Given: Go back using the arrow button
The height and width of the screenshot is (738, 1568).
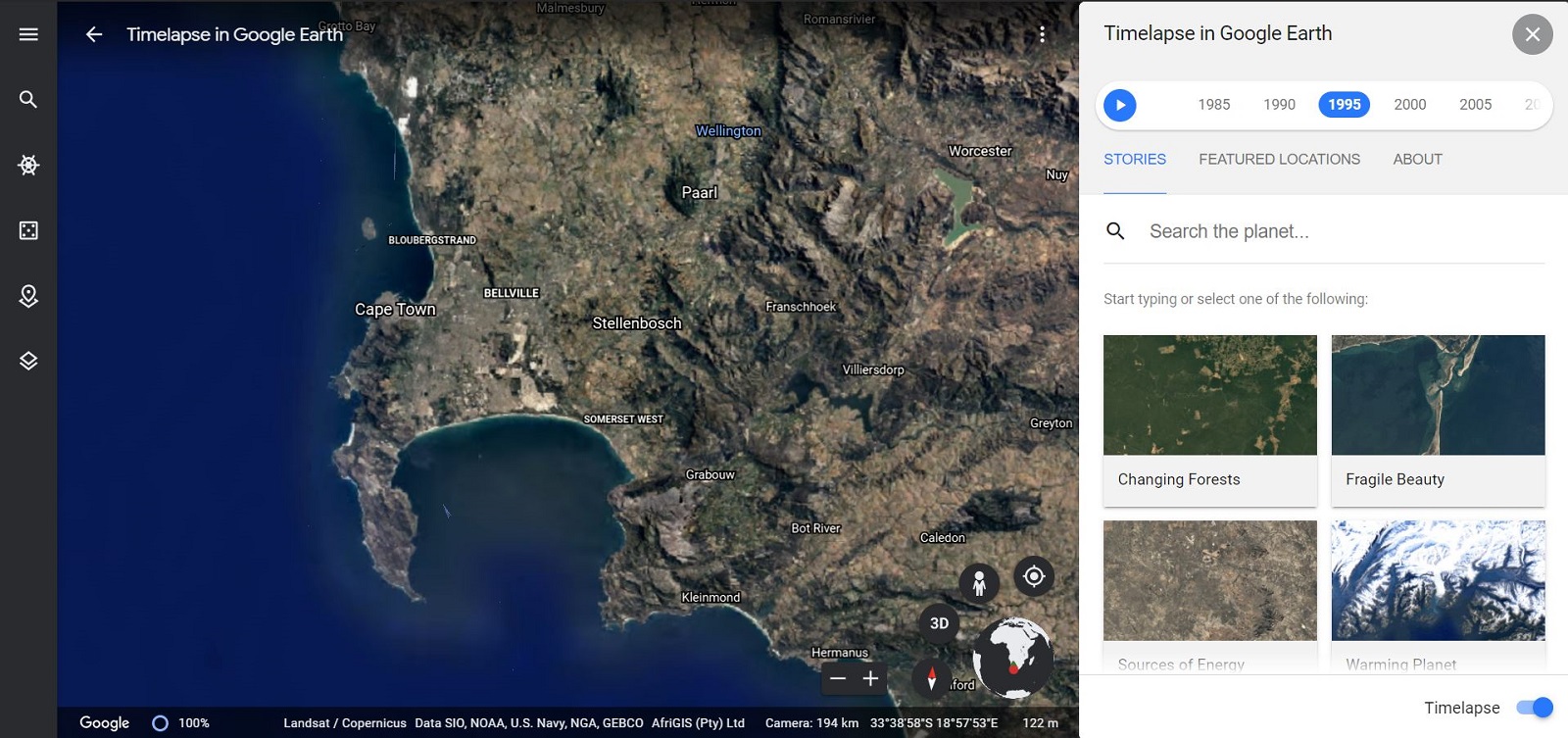Looking at the screenshot, I should click(94, 34).
